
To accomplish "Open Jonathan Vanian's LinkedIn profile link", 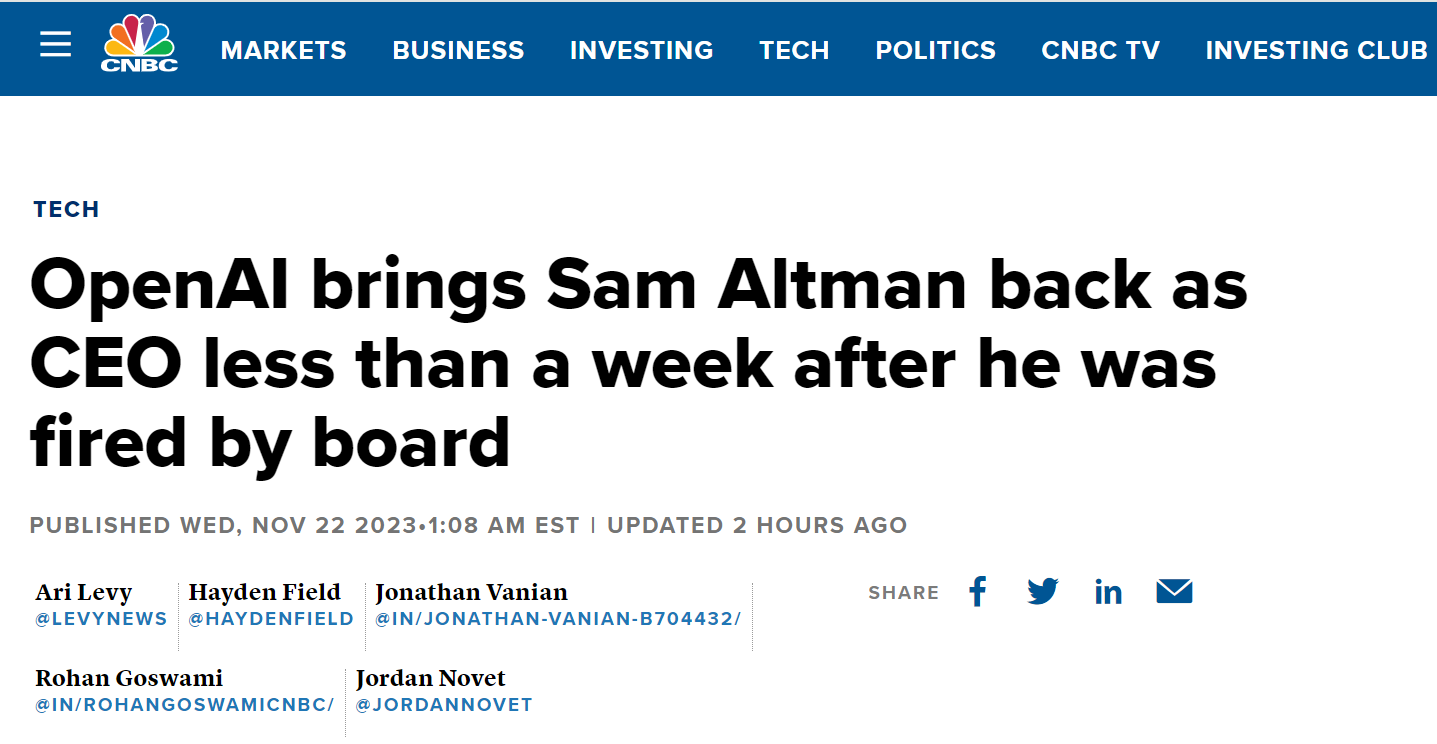I will coord(558,619).
